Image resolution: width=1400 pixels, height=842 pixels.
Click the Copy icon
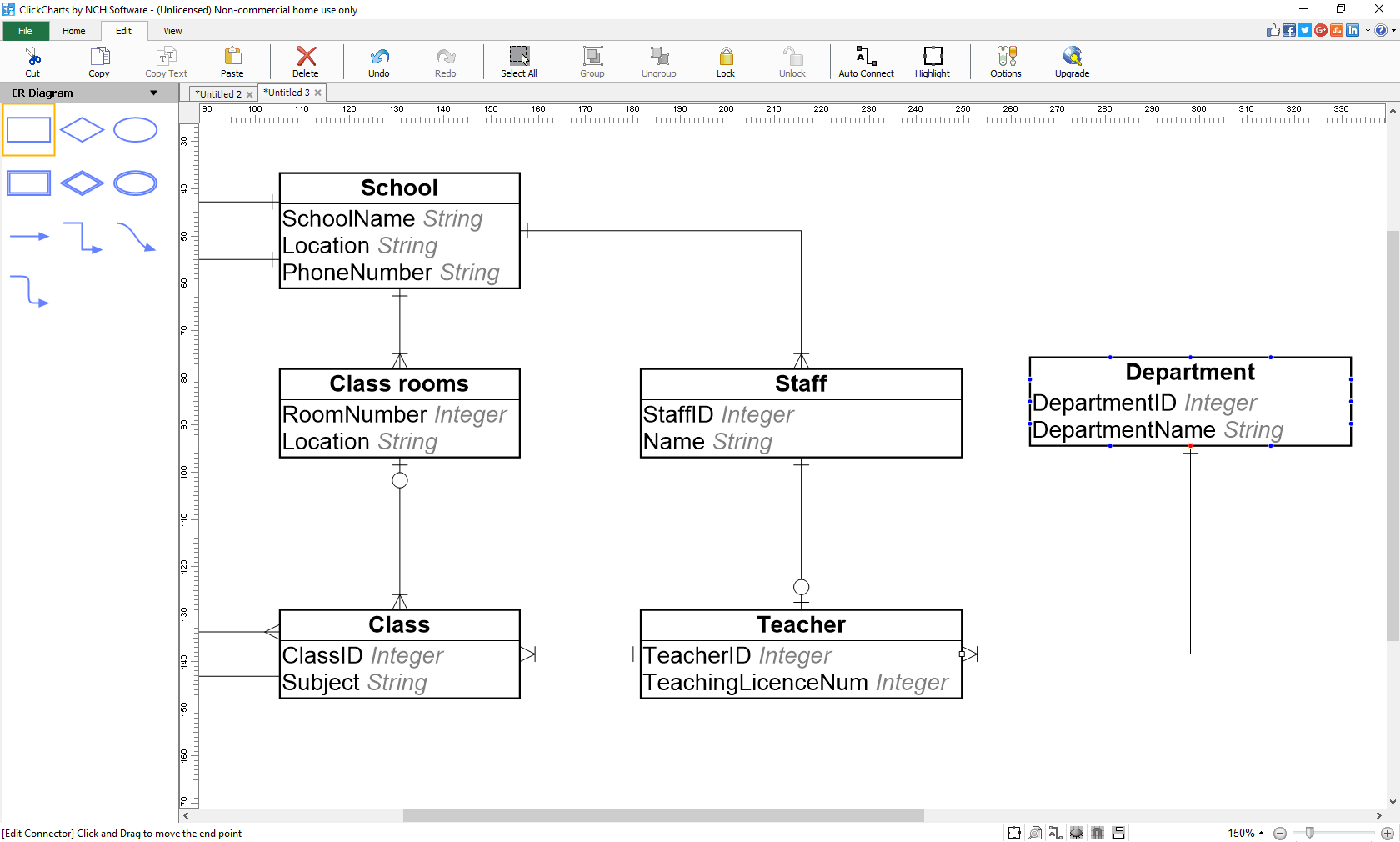98,61
